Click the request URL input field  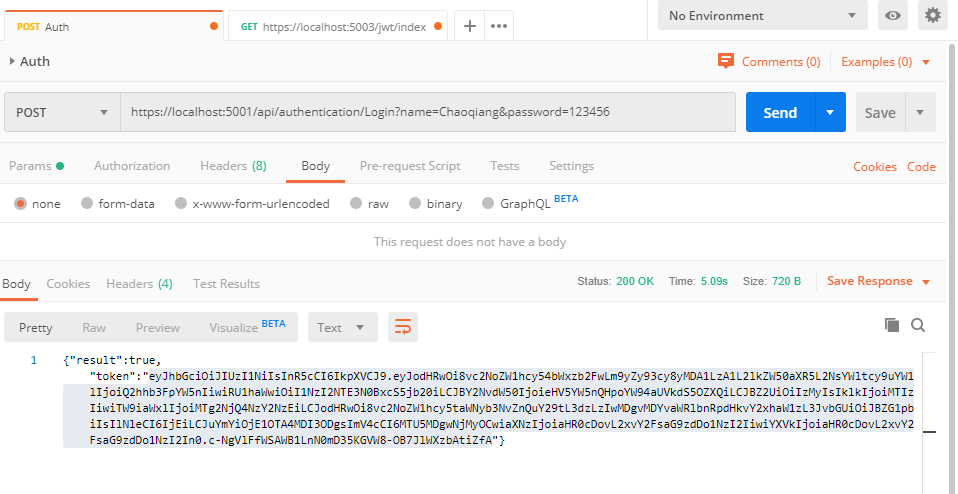point(430,113)
